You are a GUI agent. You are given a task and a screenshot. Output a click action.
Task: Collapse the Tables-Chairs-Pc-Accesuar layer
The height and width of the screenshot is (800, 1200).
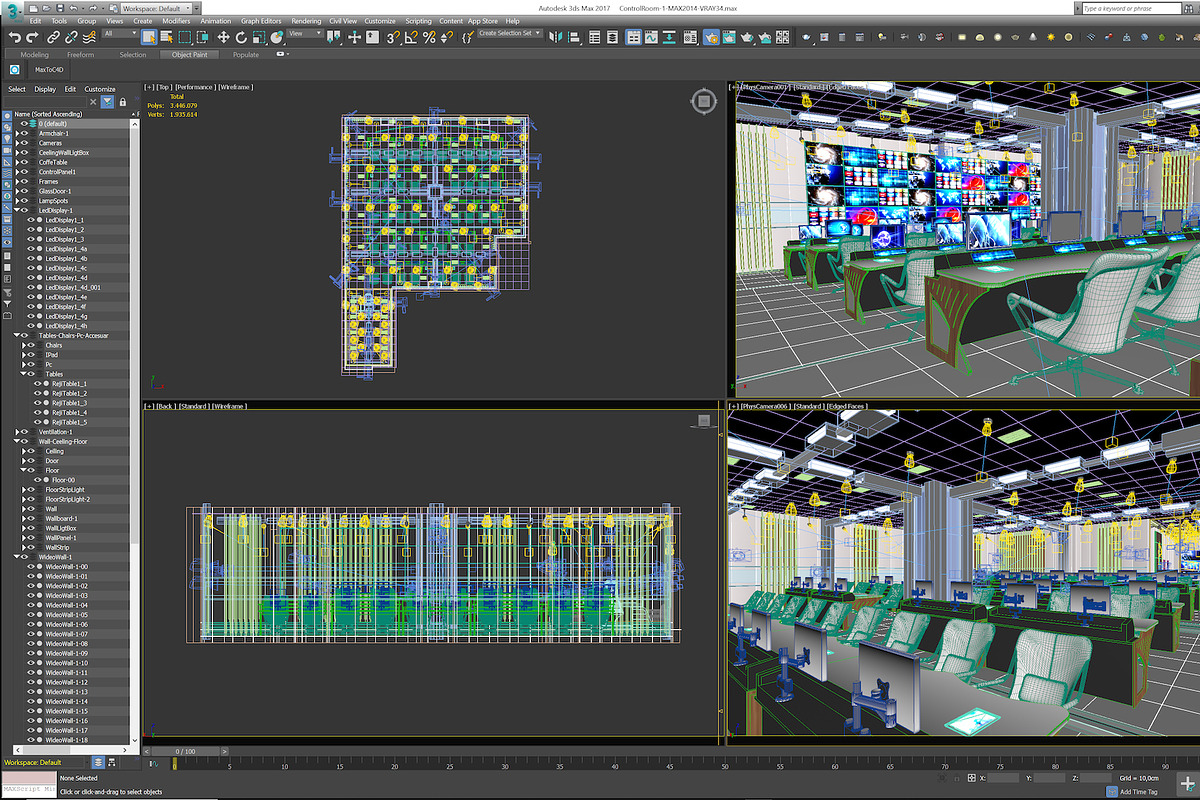(x=17, y=335)
